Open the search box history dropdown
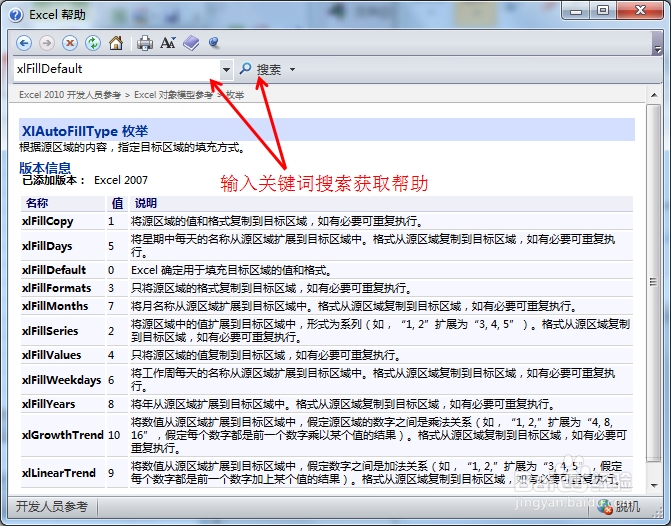 (226, 69)
